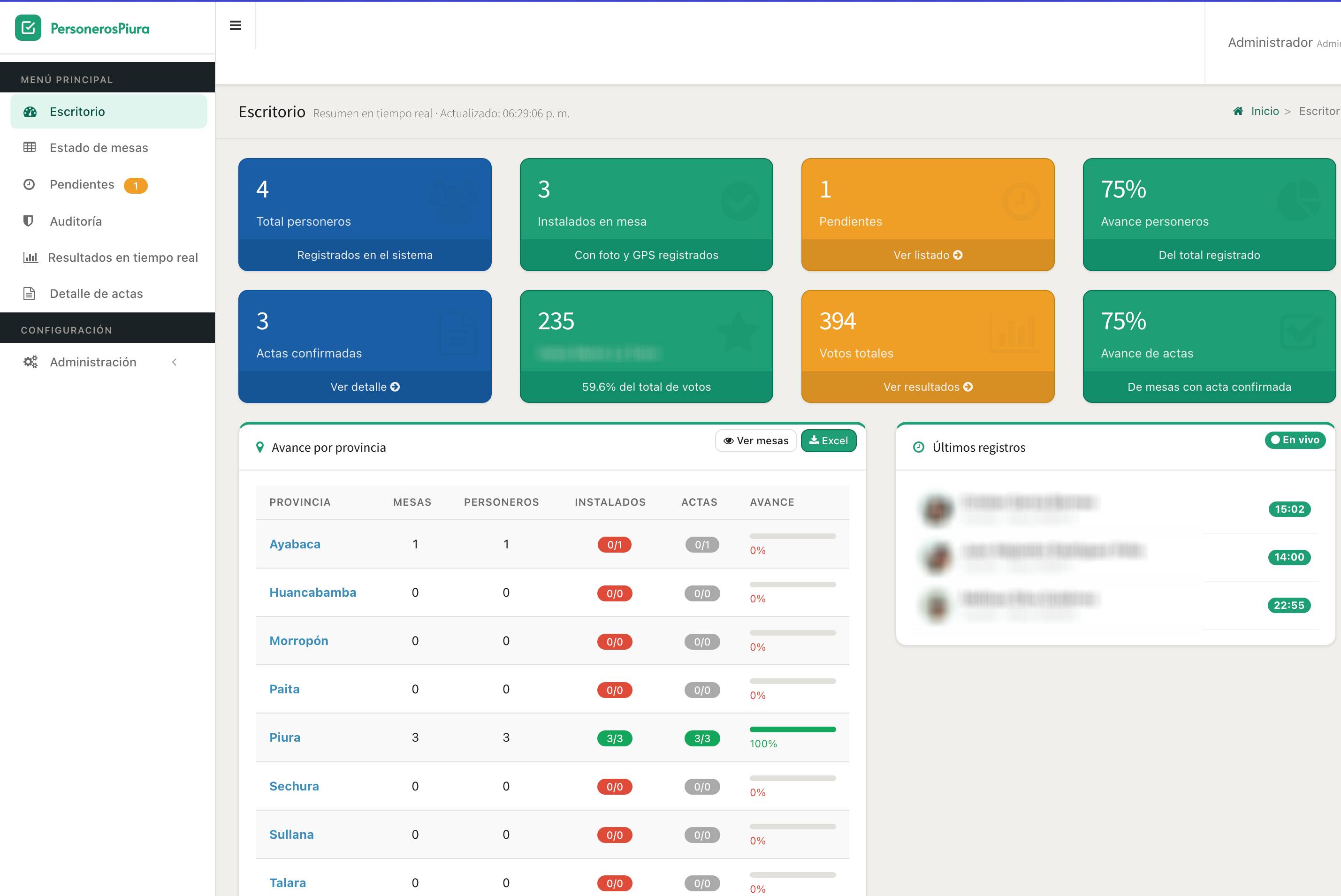Open Pendientes menu item

[108, 184]
